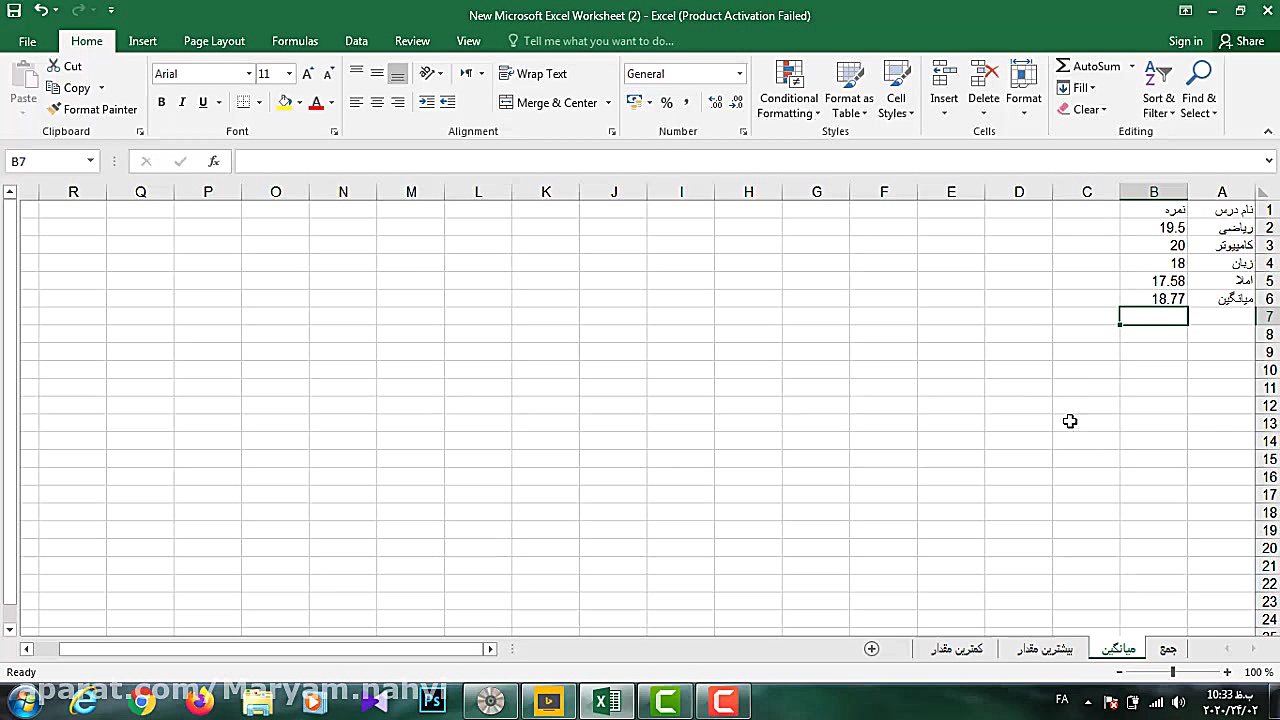Screen dimensions: 1280x720
Task: Open the Borders dropdown arrow
Action: [259, 103]
